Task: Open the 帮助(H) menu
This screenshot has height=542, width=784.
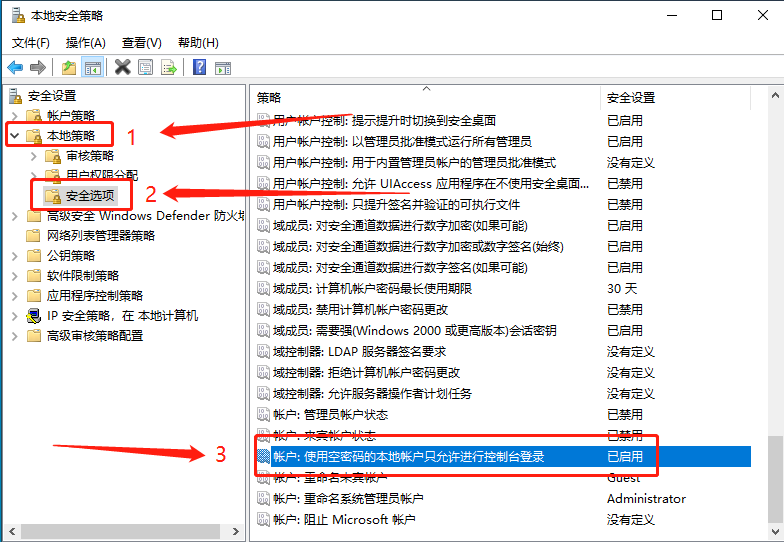Action: [x=198, y=43]
